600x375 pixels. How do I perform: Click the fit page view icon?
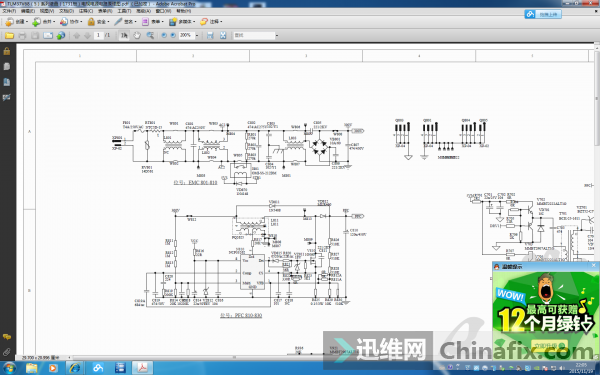pyautogui.click(x=223, y=36)
